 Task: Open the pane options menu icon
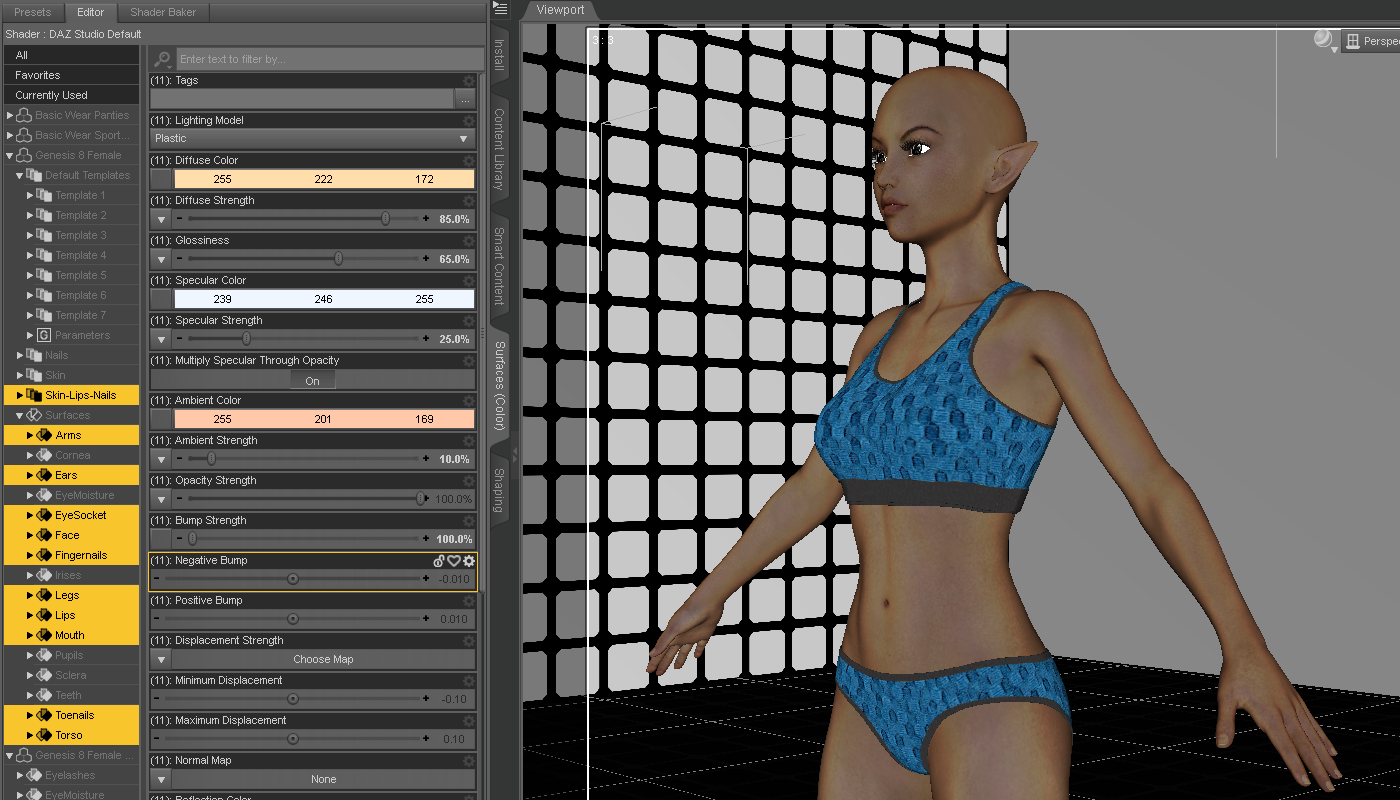[x=501, y=9]
